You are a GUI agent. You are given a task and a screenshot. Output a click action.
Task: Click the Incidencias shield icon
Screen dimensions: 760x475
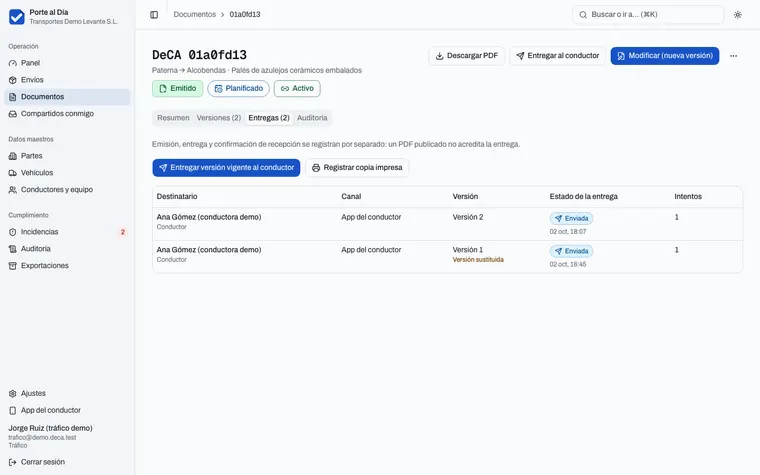(x=13, y=232)
